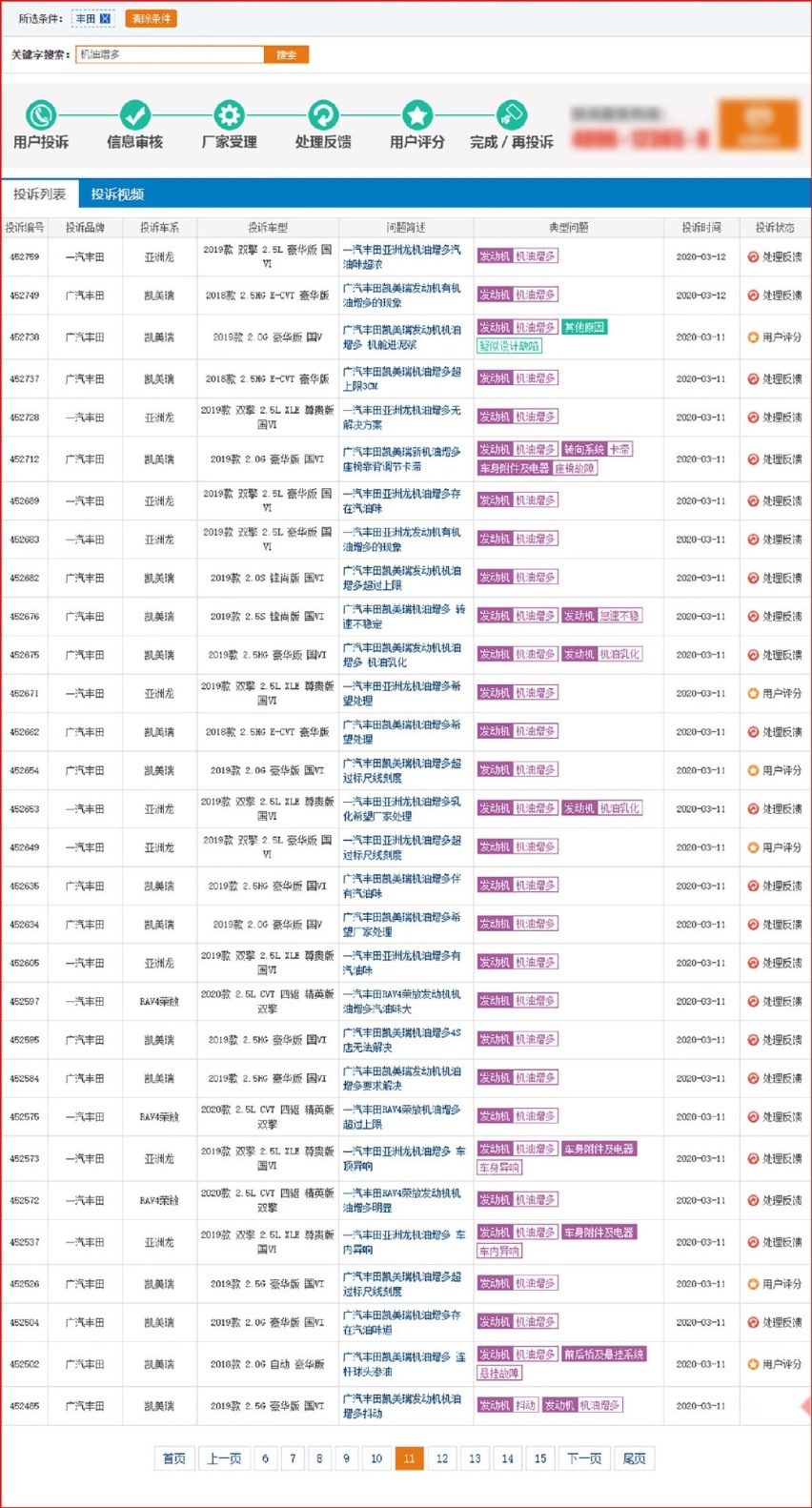Click 处理反馈 status icon in row 452605
Image resolution: width=812 pixels, height=1508 pixels.
[x=753, y=963]
